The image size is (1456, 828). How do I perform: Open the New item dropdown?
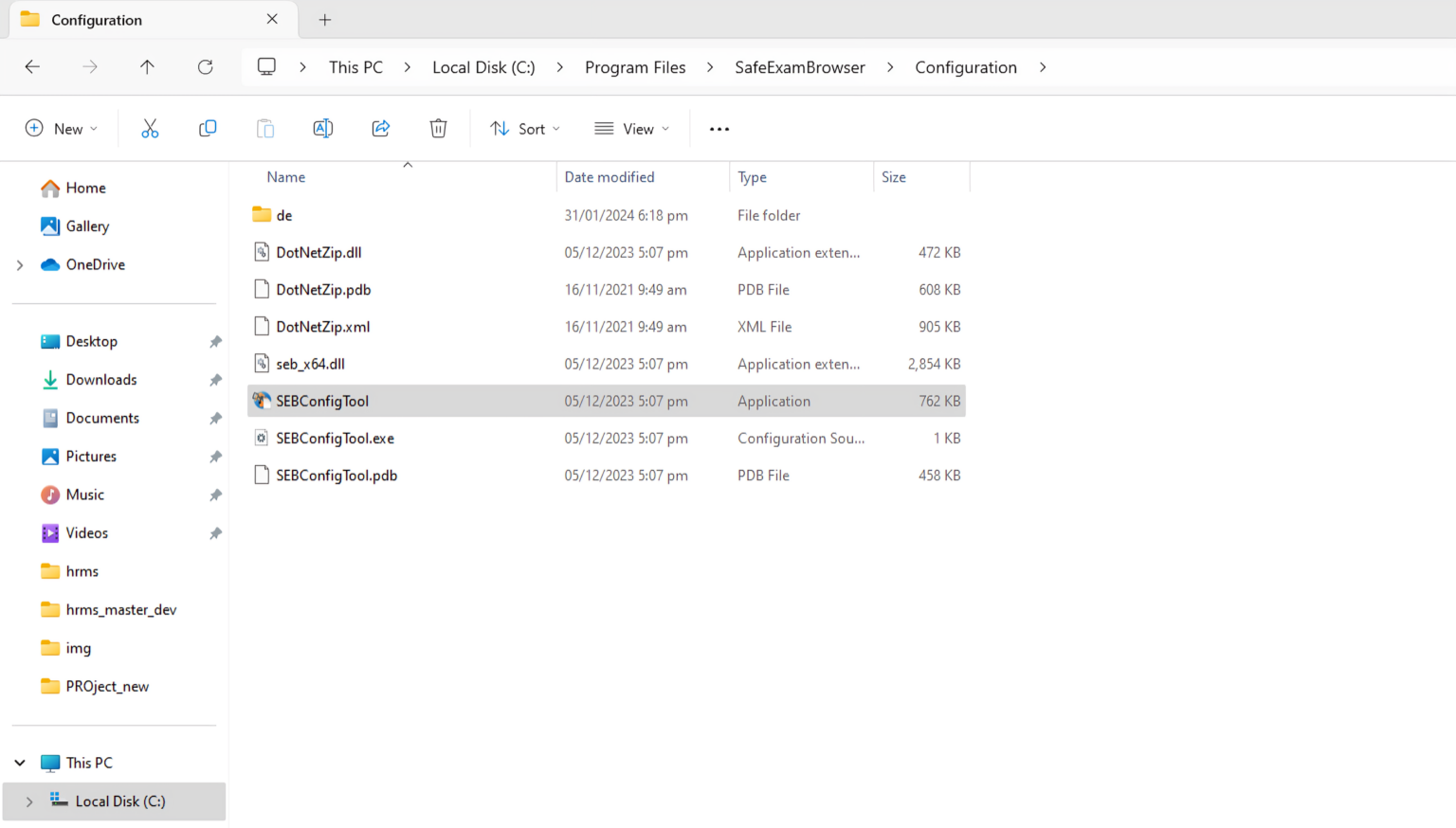pyautogui.click(x=62, y=129)
